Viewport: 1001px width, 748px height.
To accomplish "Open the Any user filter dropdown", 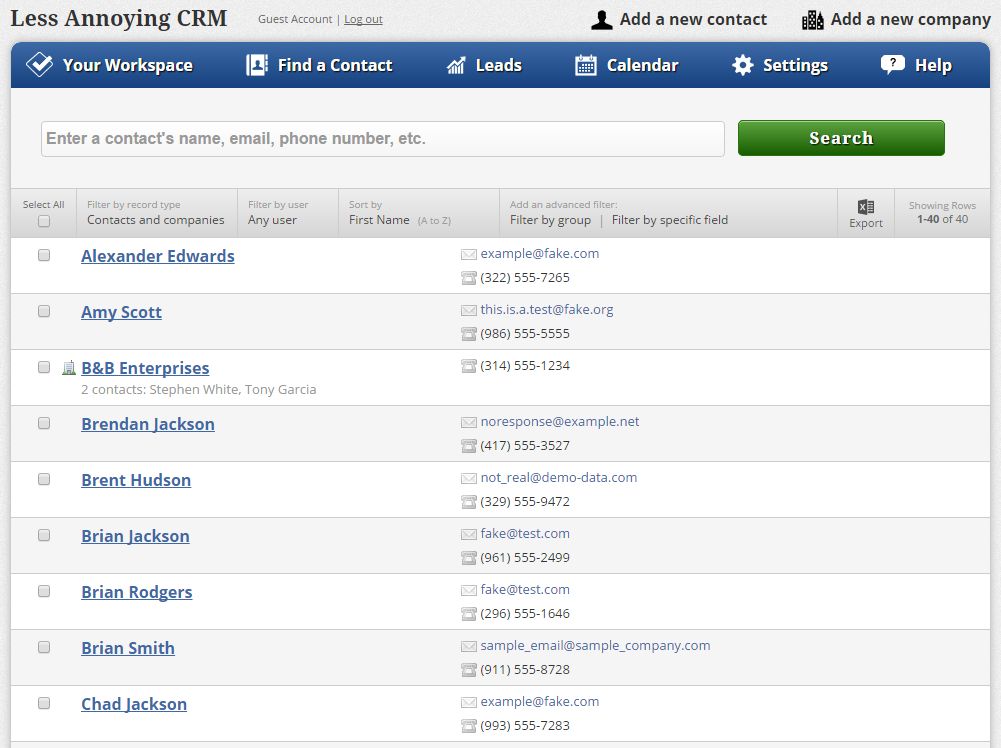I will point(273,220).
